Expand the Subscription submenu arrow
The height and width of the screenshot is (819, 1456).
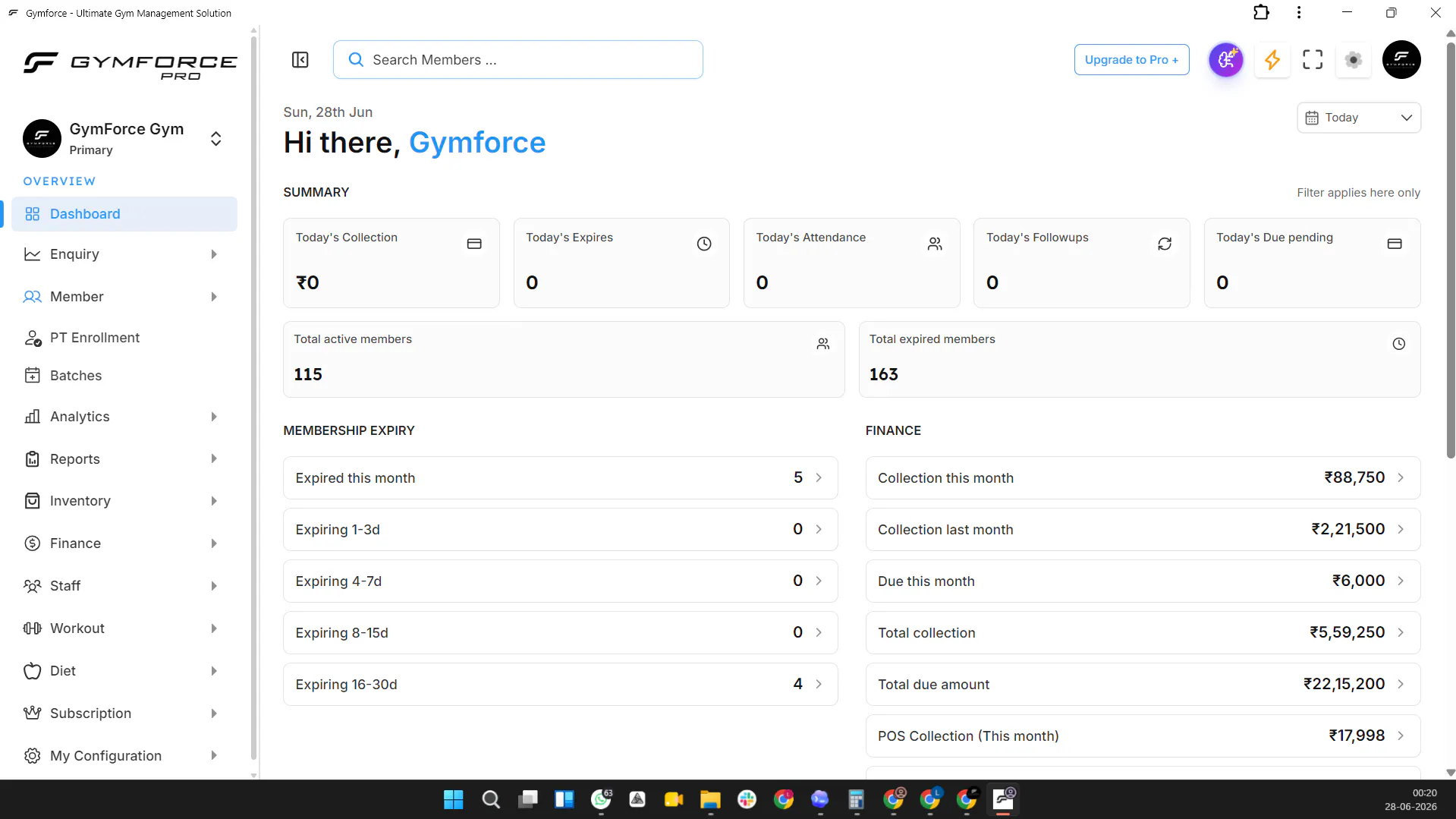pos(214,713)
